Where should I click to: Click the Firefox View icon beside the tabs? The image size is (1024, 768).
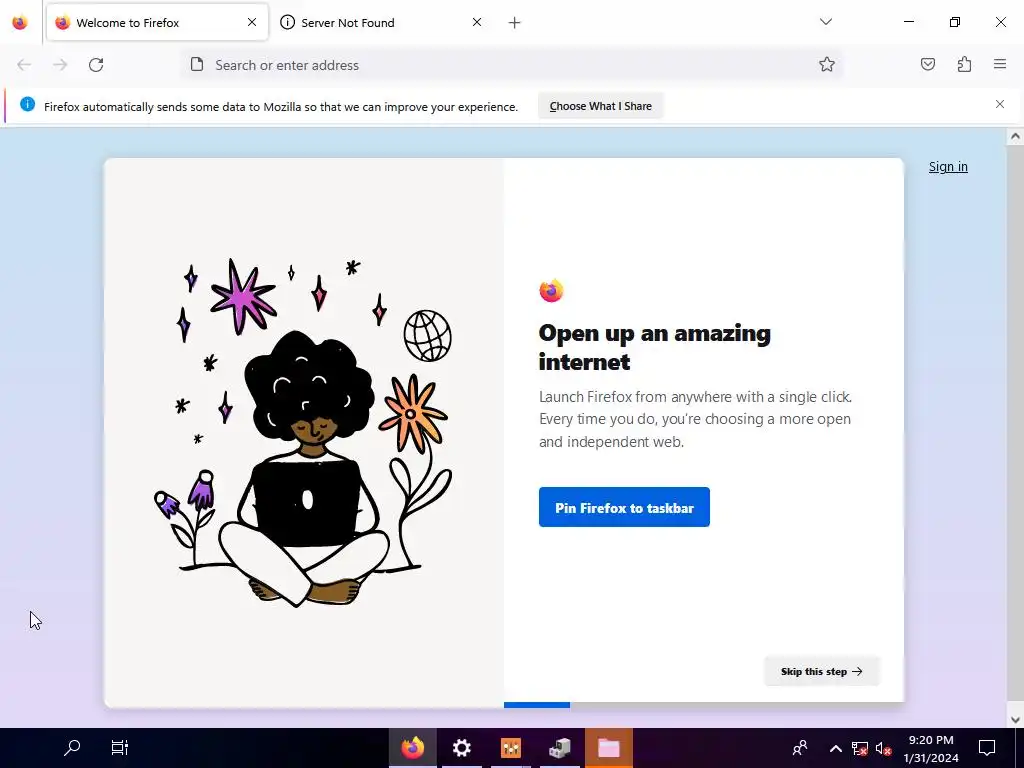[20, 22]
